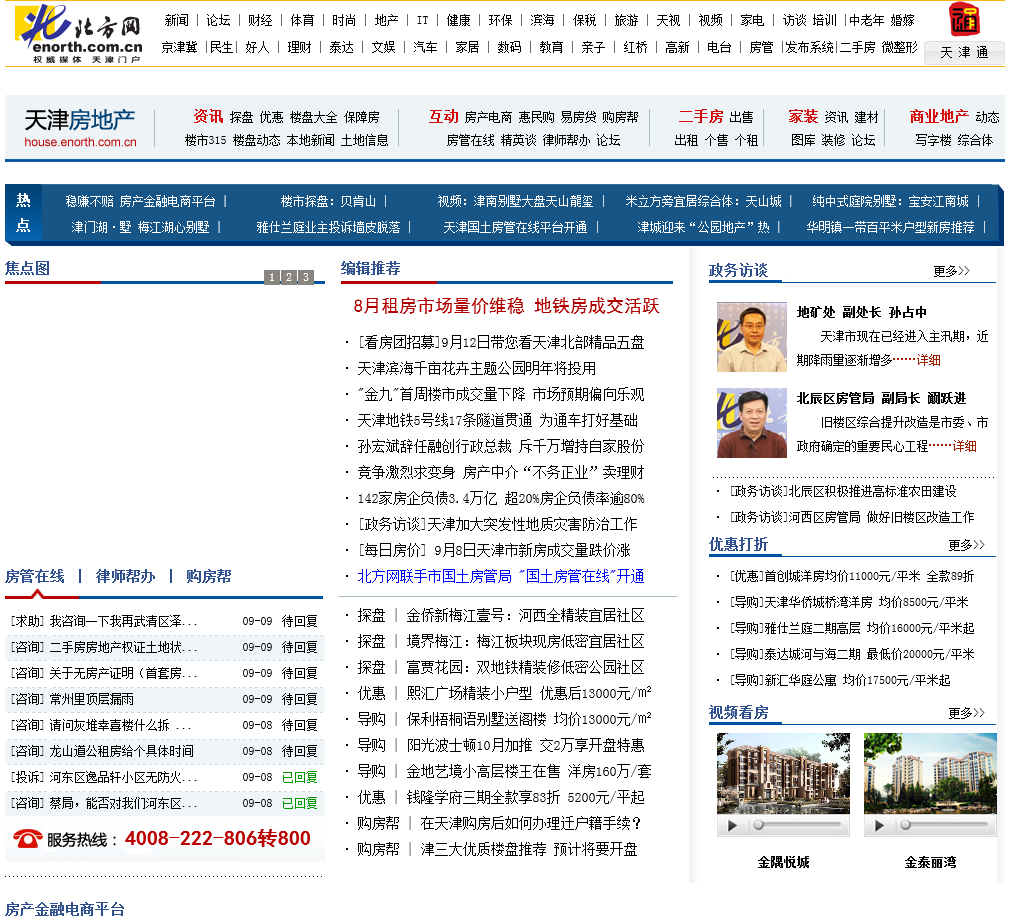Viewport: 1010px width, 918px height.
Task: Open 泰达城河与海二期 guide item
Action: point(852,654)
